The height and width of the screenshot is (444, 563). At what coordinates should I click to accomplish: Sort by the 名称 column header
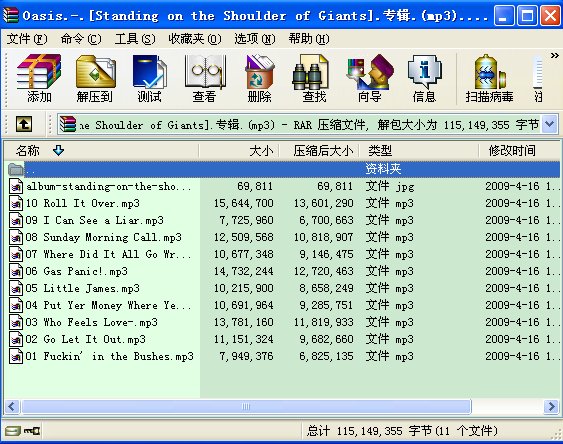(x=101, y=151)
